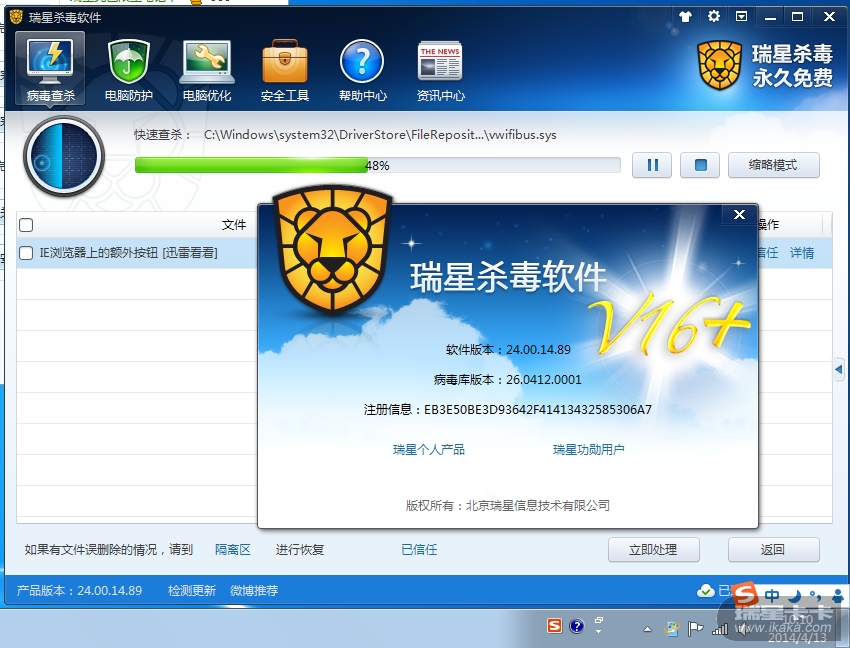Click the Rising lion logo at top right
850x648 pixels.
pos(719,66)
